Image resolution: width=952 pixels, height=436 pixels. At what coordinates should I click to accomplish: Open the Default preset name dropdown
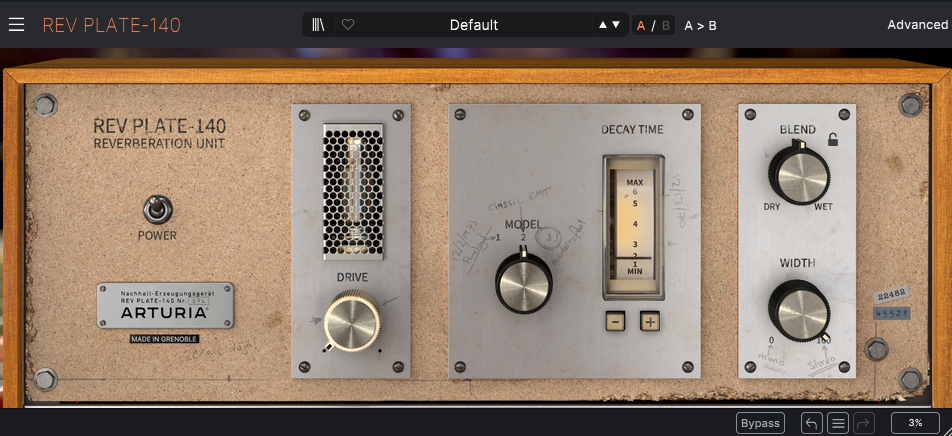click(x=473, y=25)
